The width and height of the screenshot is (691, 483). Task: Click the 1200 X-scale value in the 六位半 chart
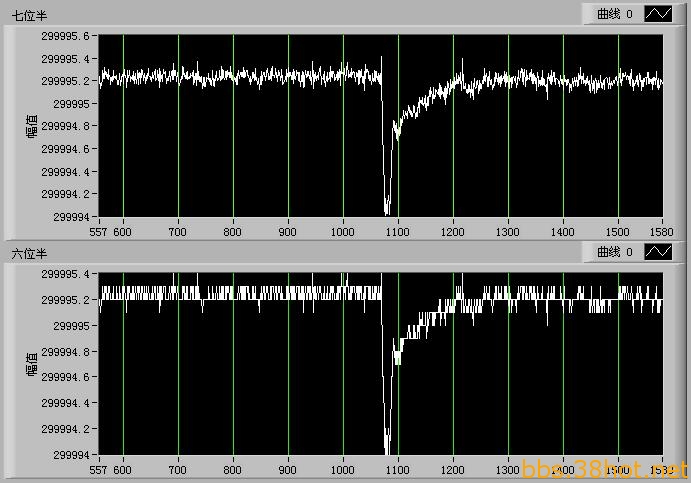tap(453, 470)
